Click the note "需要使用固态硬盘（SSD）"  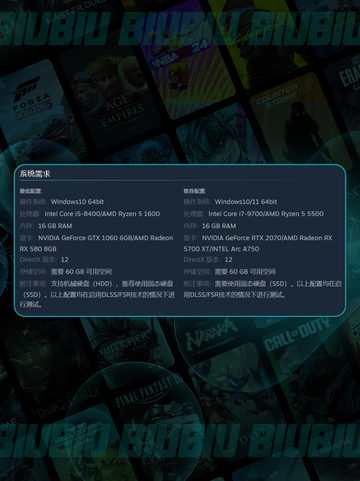click(252, 284)
